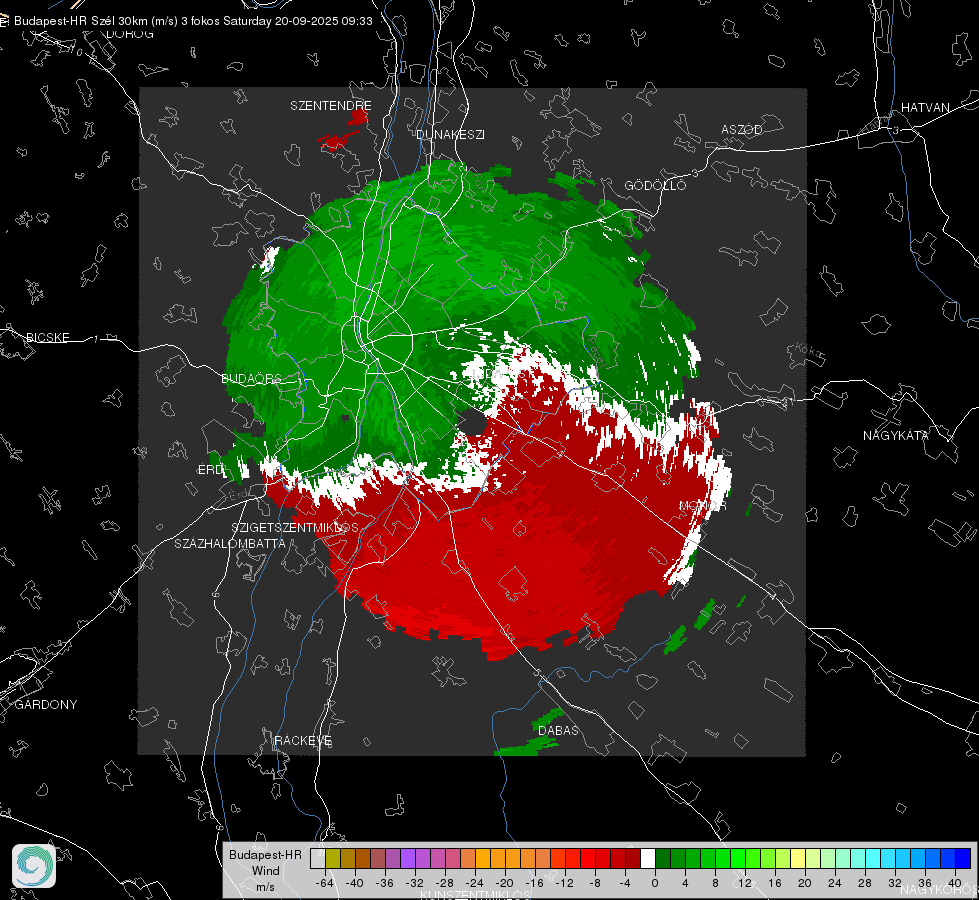Viewport: 979px width, 900px height.
Task: Click the dark radar-center hole in the velocity map
Action: tap(473, 422)
